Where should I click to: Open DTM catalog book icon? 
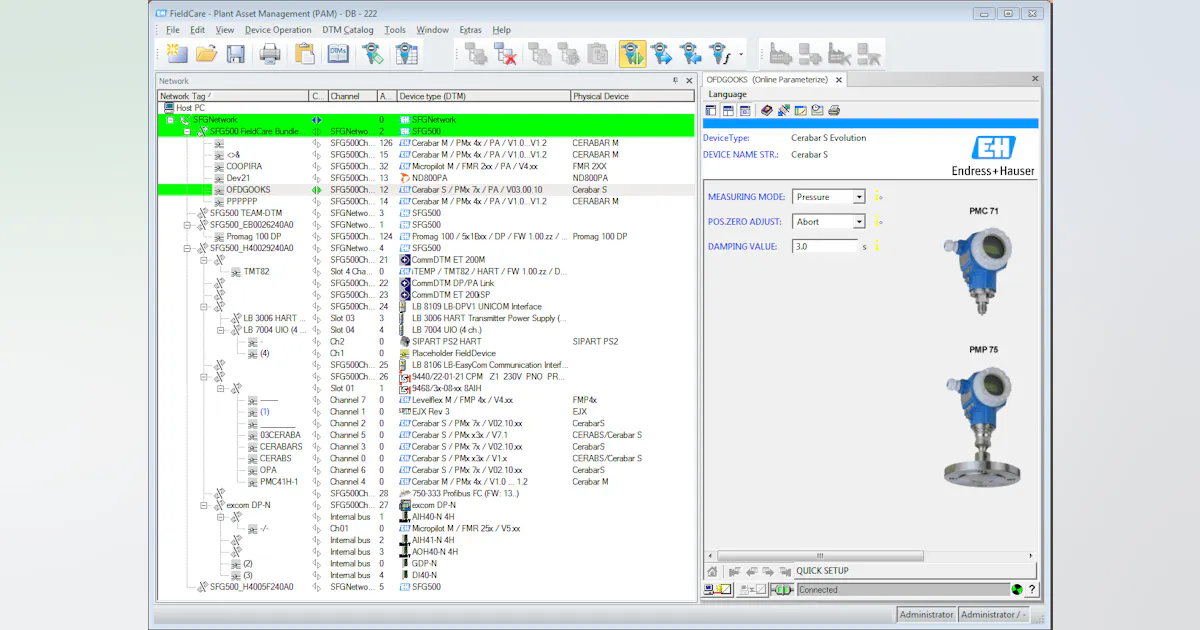[339, 54]
